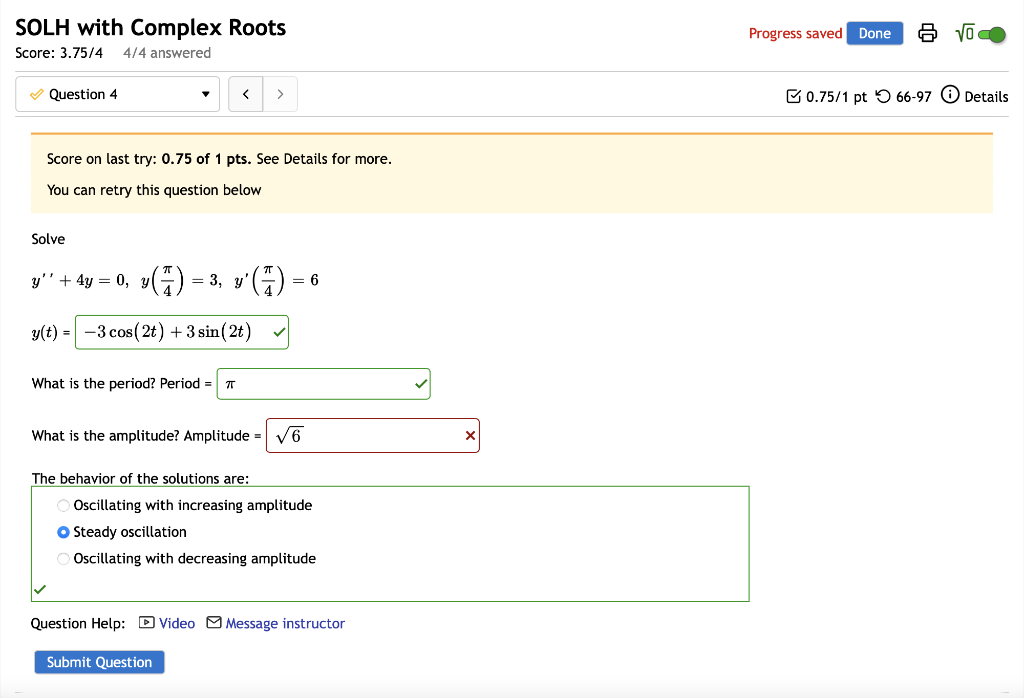Click 'Progress saved' text
This screenshot has height=698, width=1024.
[x=795, y=33]
